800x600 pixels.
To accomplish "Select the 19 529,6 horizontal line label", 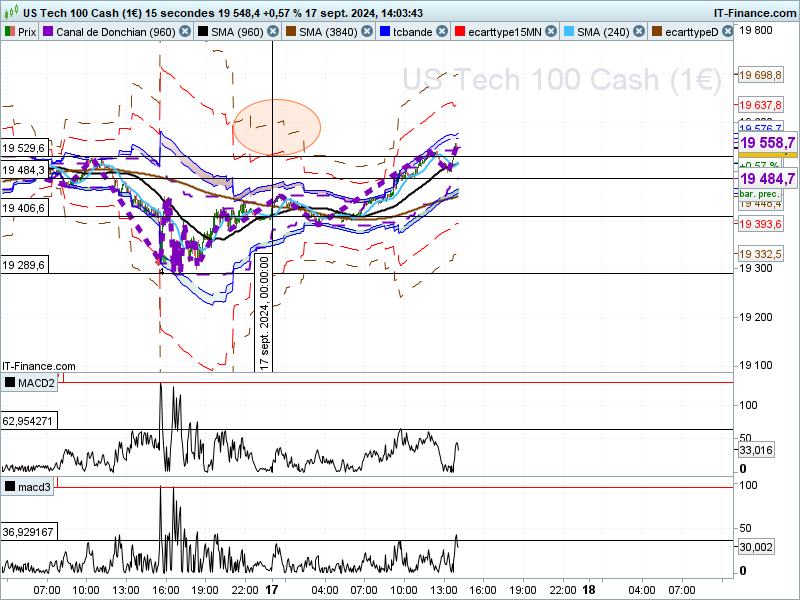I will coord(24,148).
